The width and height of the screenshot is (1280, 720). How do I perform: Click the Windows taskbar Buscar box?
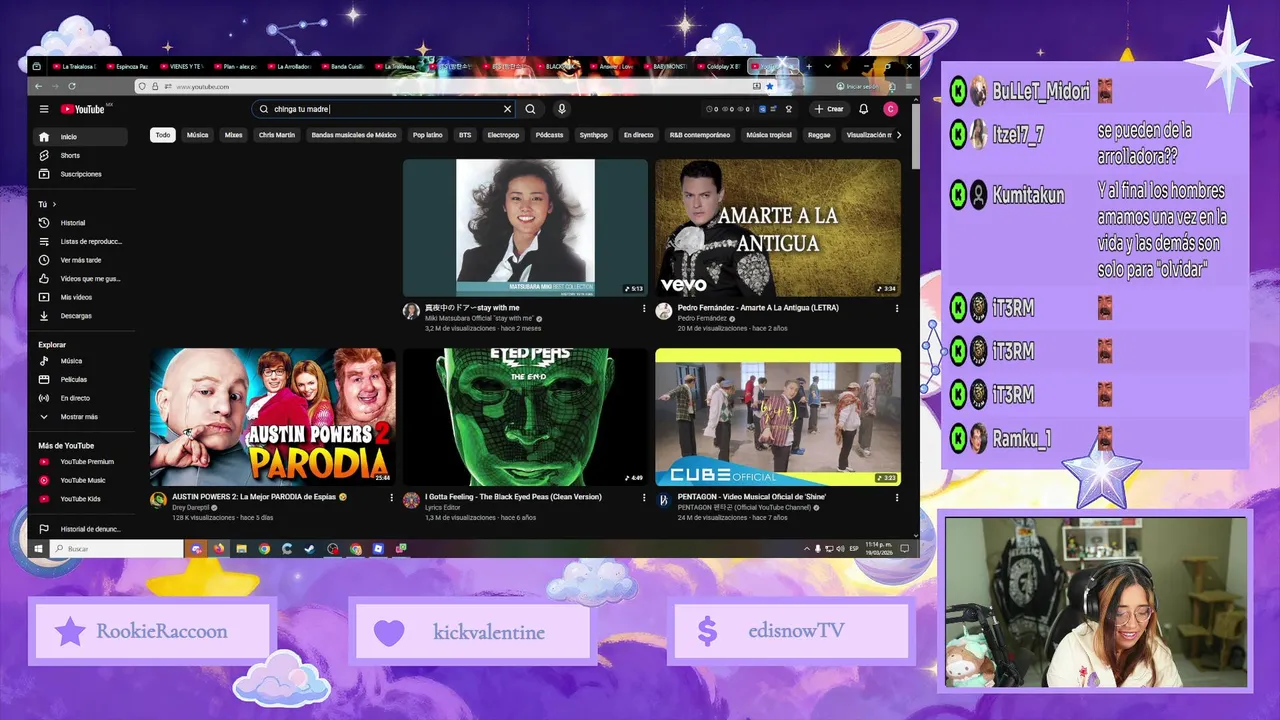pos(116,548)
